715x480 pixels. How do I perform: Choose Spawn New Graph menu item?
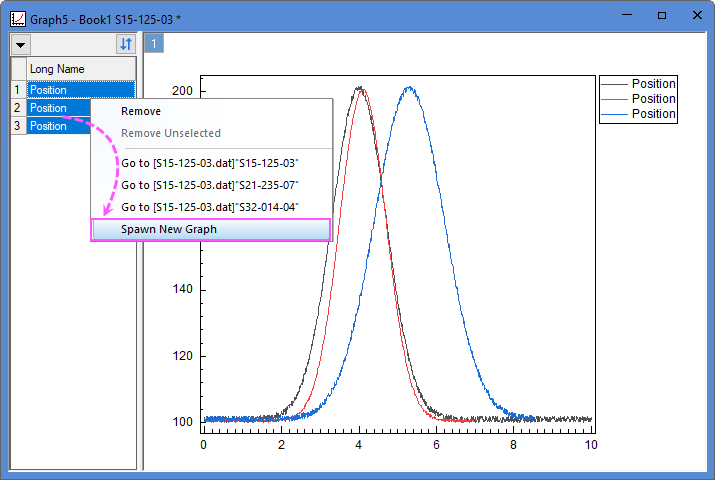[x=211, y=229]
